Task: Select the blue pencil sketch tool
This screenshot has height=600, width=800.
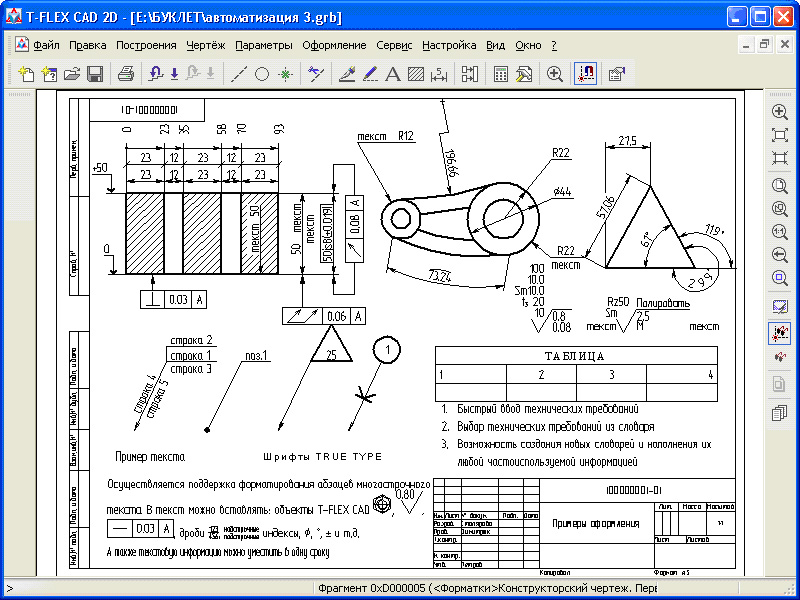Action: tap(370, 74)
